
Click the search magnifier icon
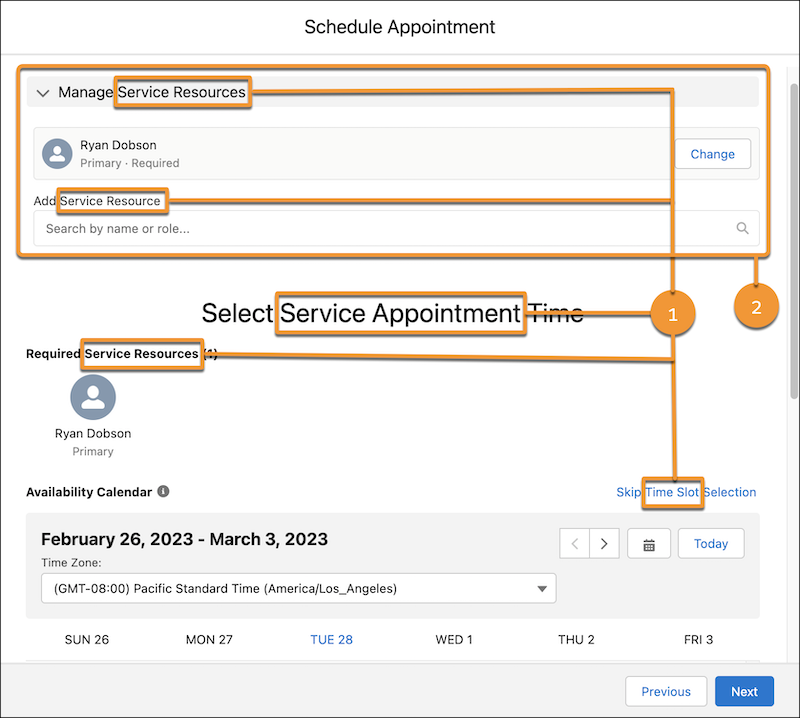(742, 228)
